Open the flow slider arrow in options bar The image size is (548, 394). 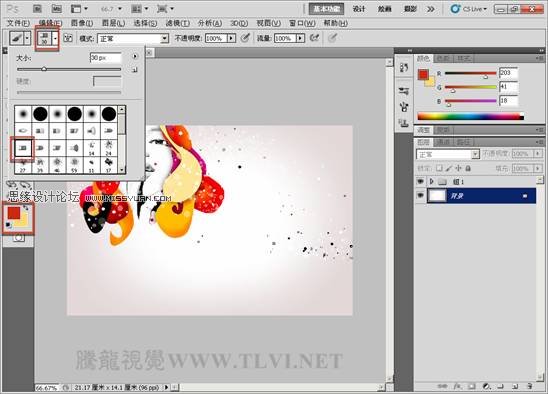coord(301,38)
